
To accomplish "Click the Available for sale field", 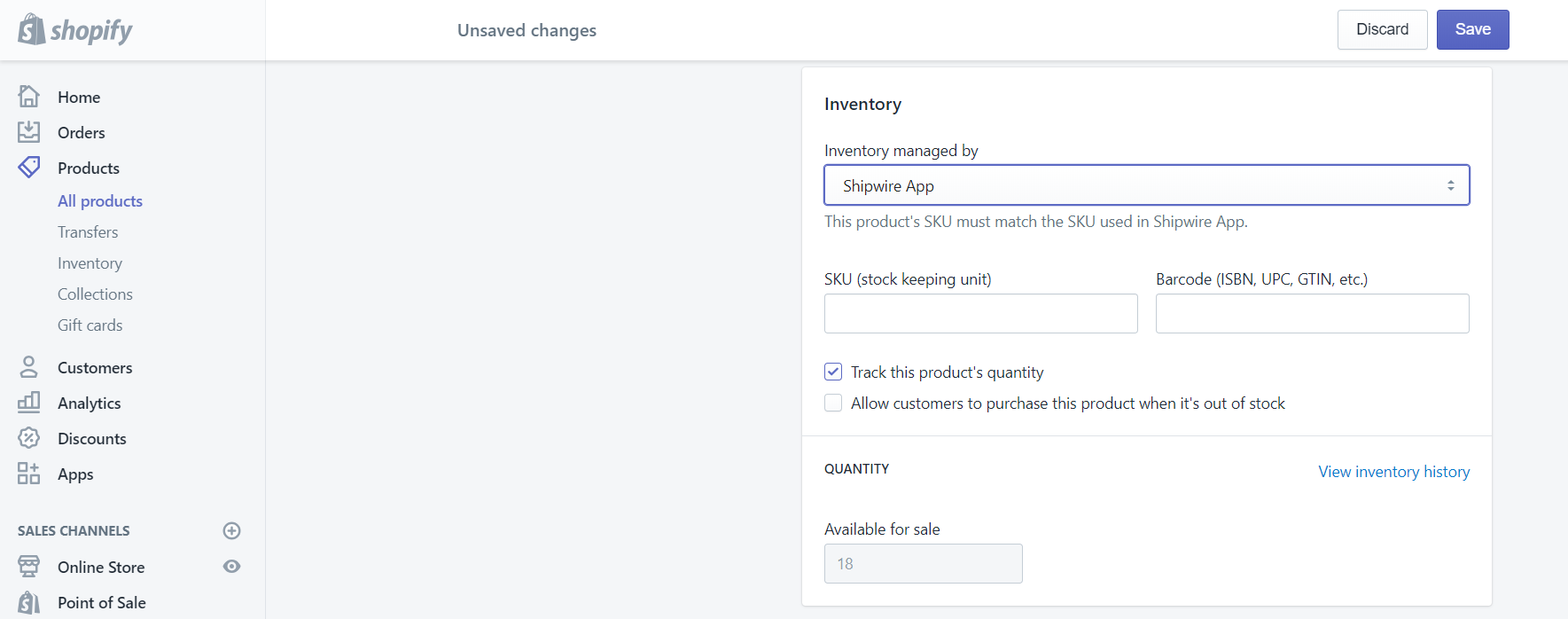I will (923, 563).
